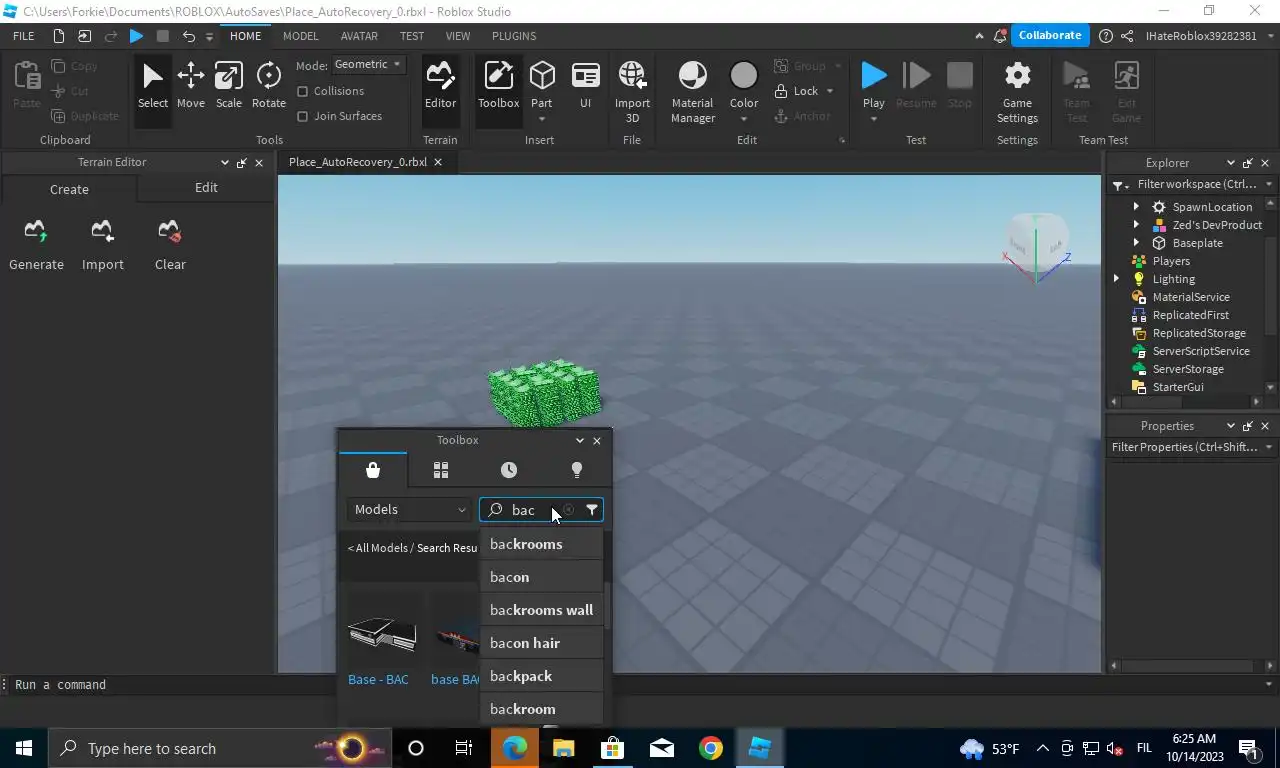Go back via All Models breadcrumb link

tap(378, 548)
